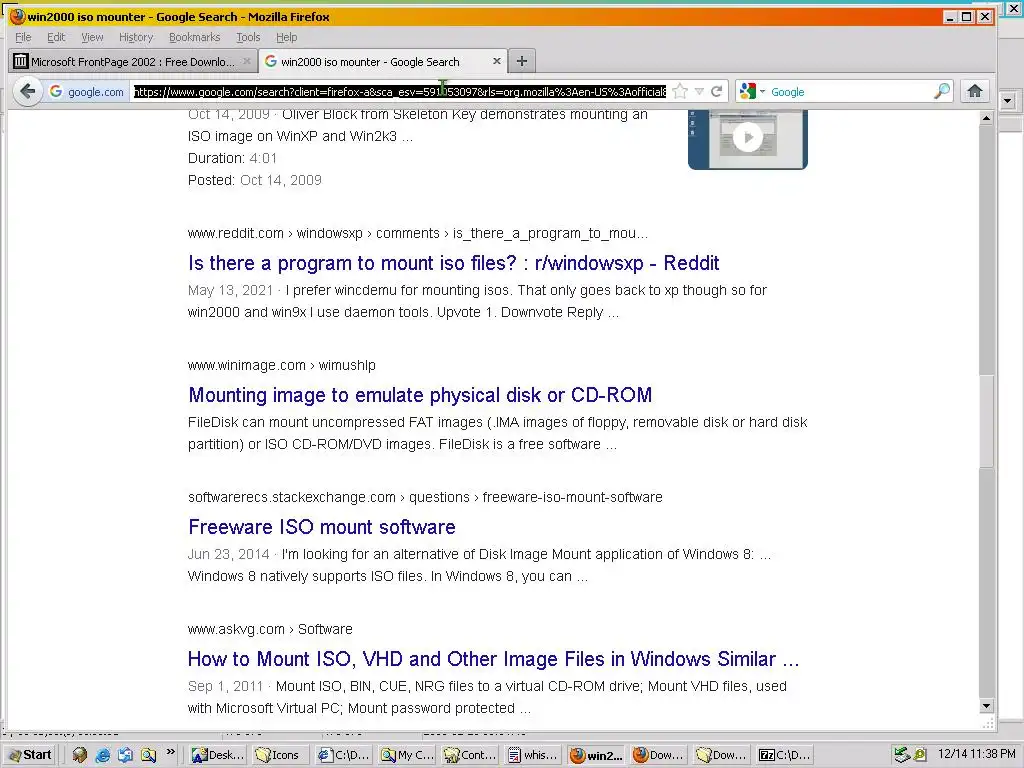This screenshot has height=768, width=1024.
Task: Open Mounting image to emulate physical disk link
Action: coord(420,395)
